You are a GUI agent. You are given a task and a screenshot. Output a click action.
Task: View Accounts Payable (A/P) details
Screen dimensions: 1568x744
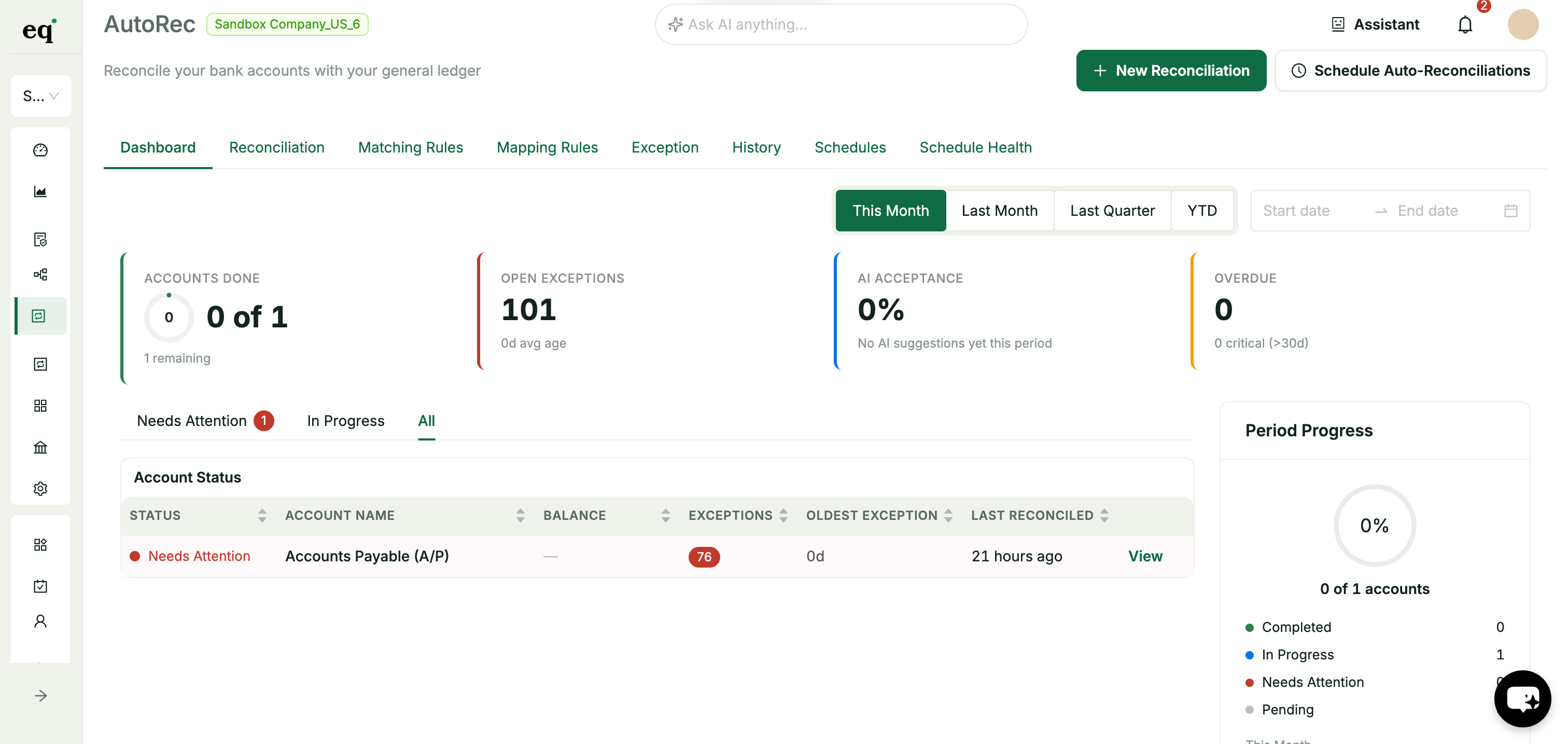[1145, 556]
